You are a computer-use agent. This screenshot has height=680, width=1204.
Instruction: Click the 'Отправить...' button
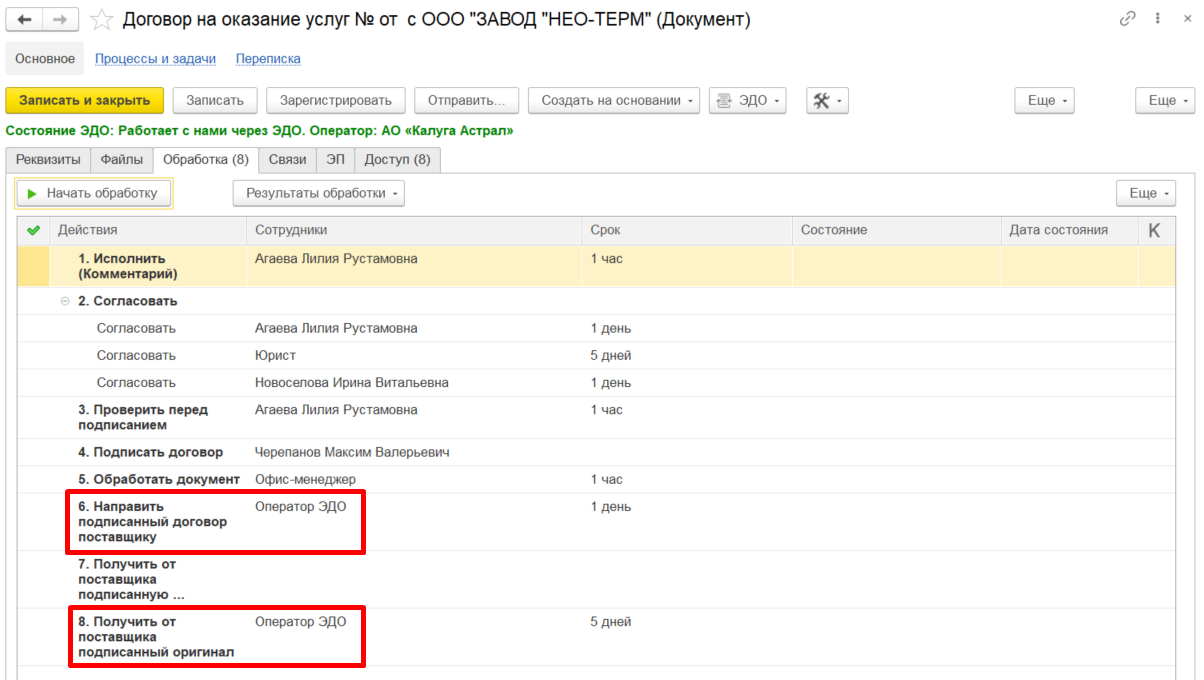click(x=467, y=100)
